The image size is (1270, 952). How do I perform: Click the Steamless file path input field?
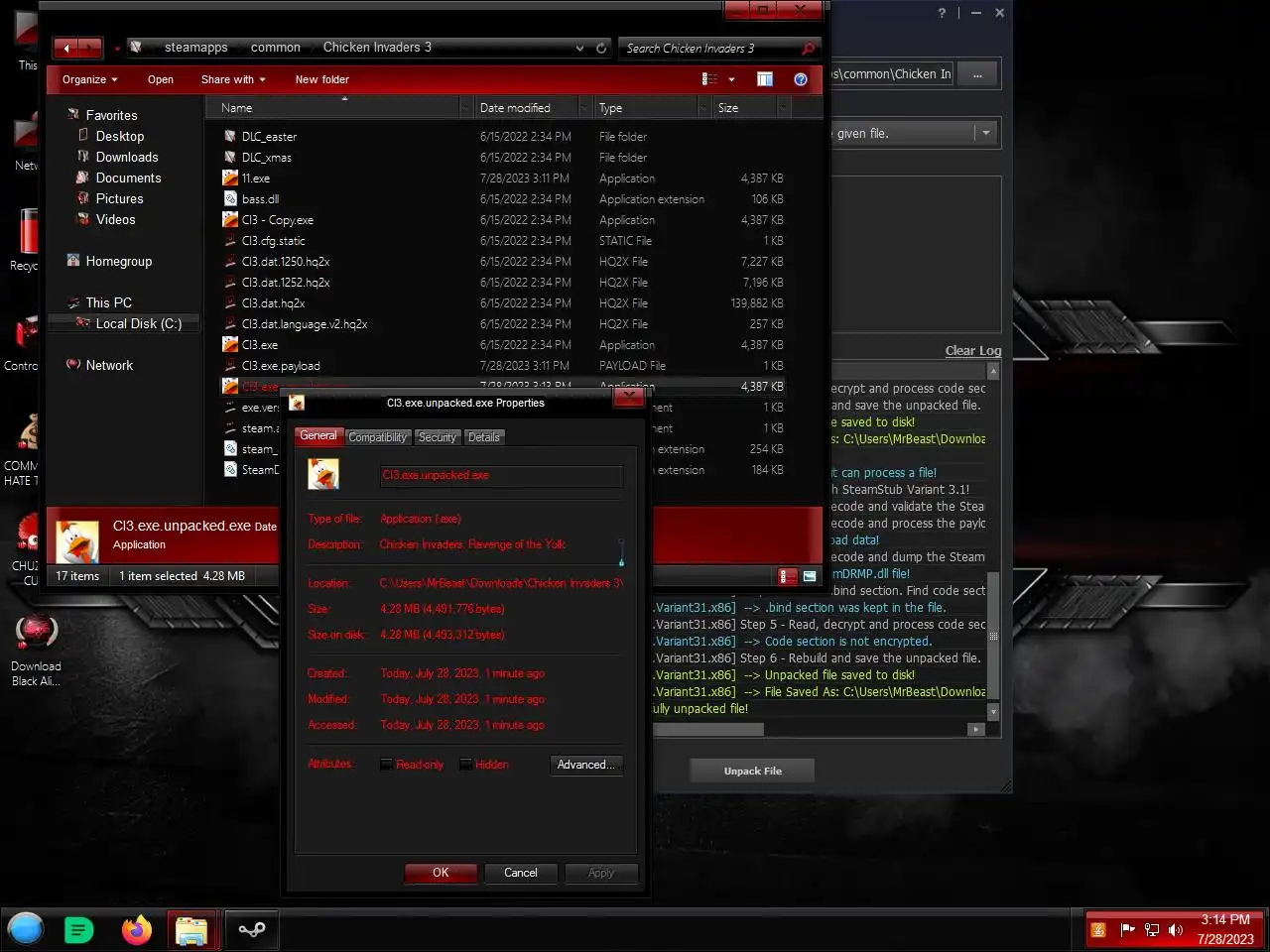pyautogui.click(x=891, y=74)
